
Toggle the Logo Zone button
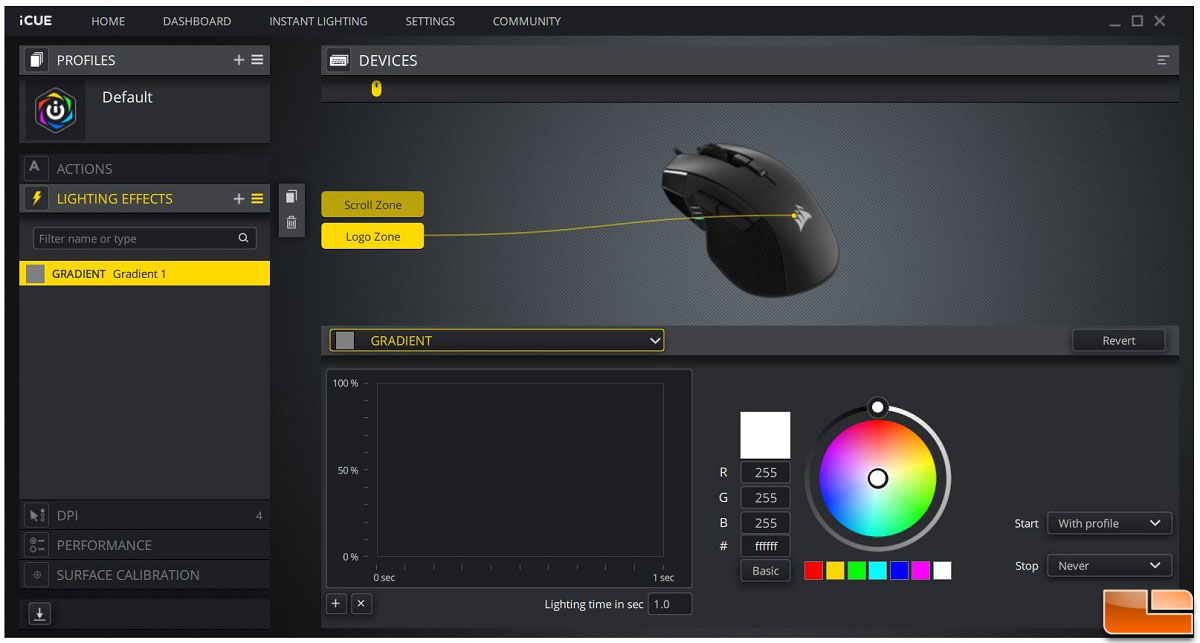pos(373,237)
